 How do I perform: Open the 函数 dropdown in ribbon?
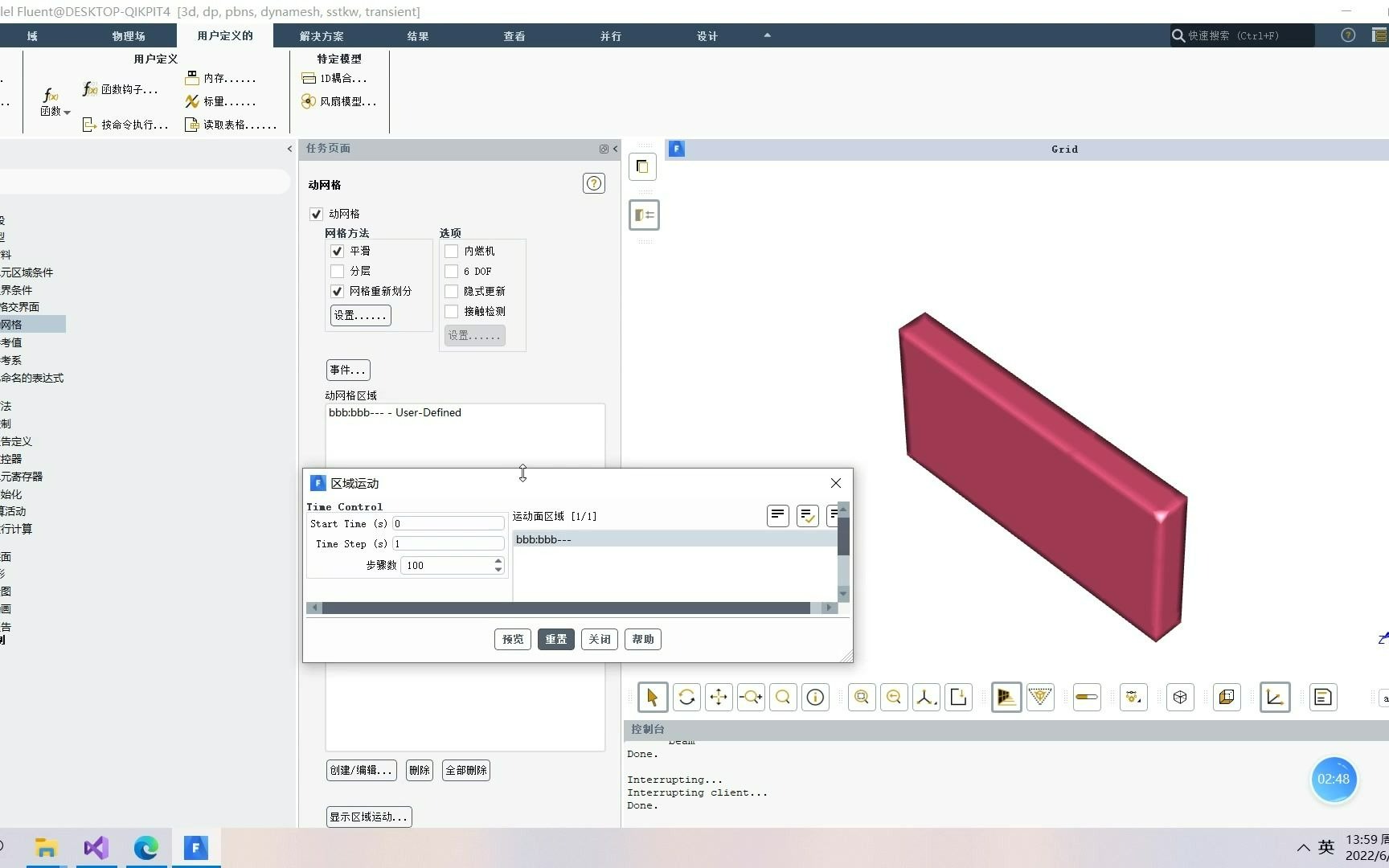pos(54,102)
